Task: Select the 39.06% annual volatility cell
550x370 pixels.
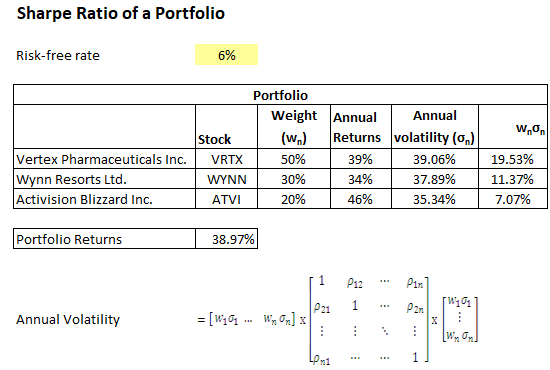Action: pos(435,159)
